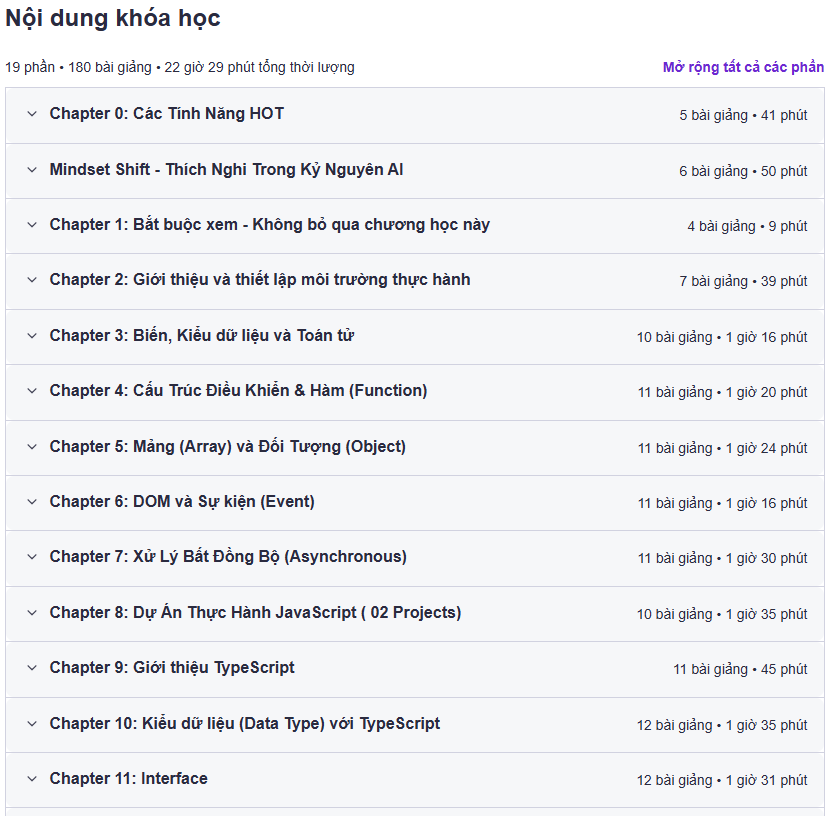Select '10 bài giảng • 1 giờ 35 phút' duration
Image resolution: width=832 pixels, height=816 pixels.
pyautogui.click(x=722, y=614)
